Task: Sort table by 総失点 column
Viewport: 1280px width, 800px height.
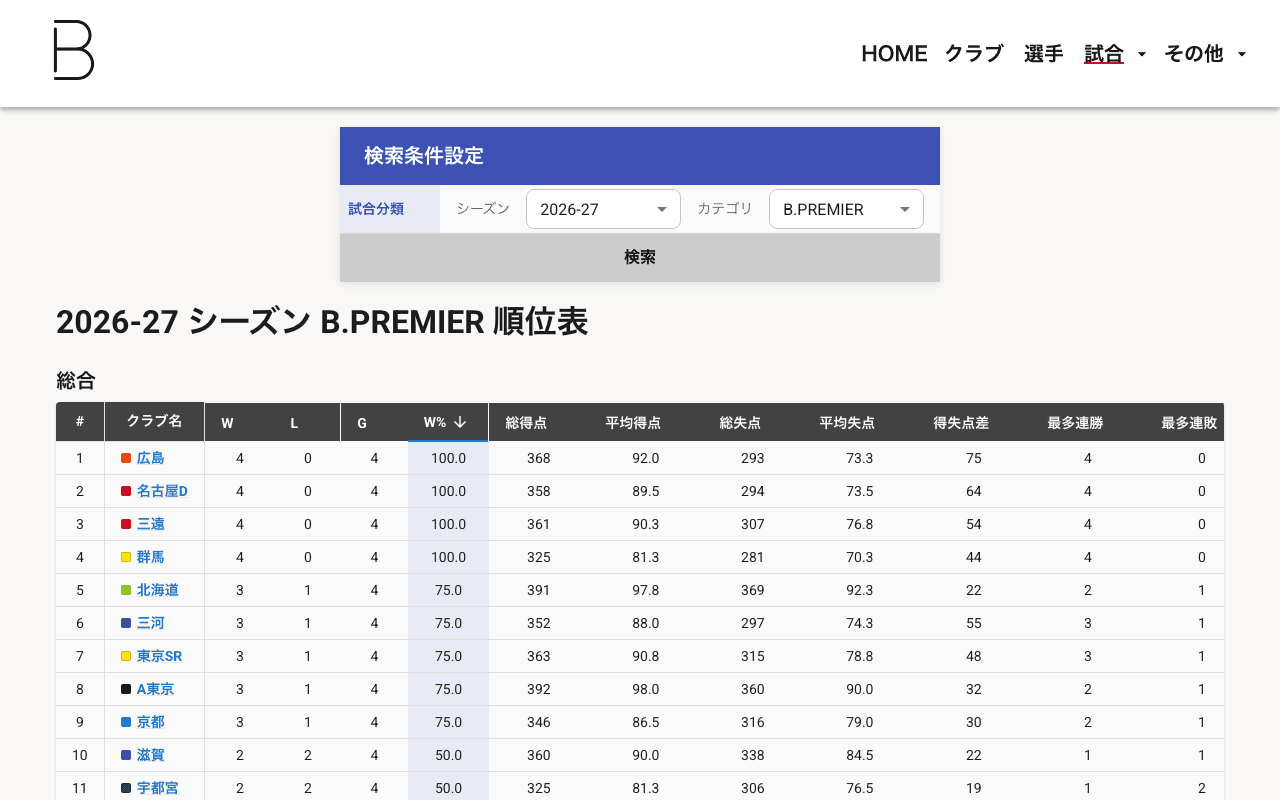Action: click(x=740, y=423)
